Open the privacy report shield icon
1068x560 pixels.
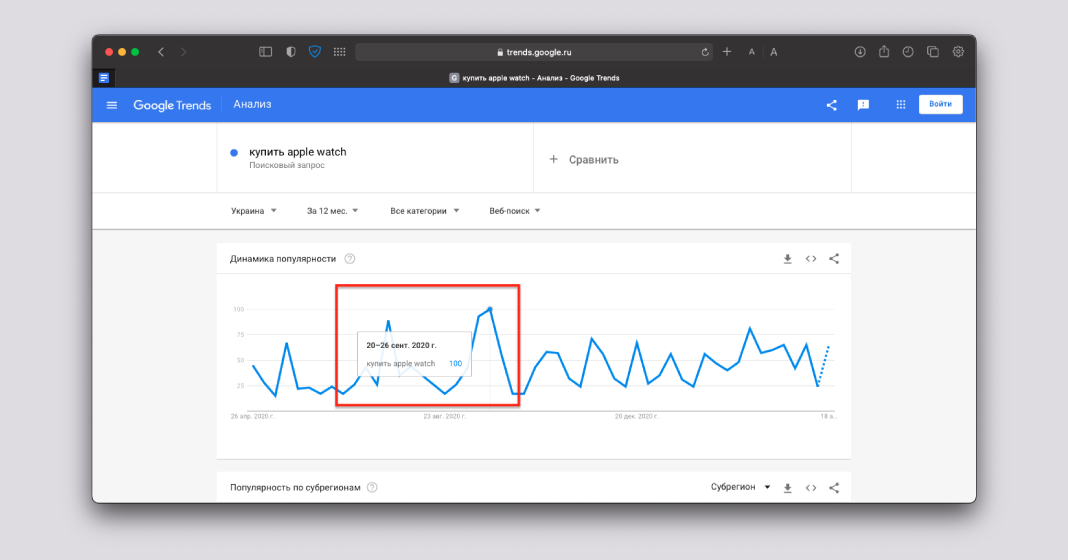coord(291,52)
